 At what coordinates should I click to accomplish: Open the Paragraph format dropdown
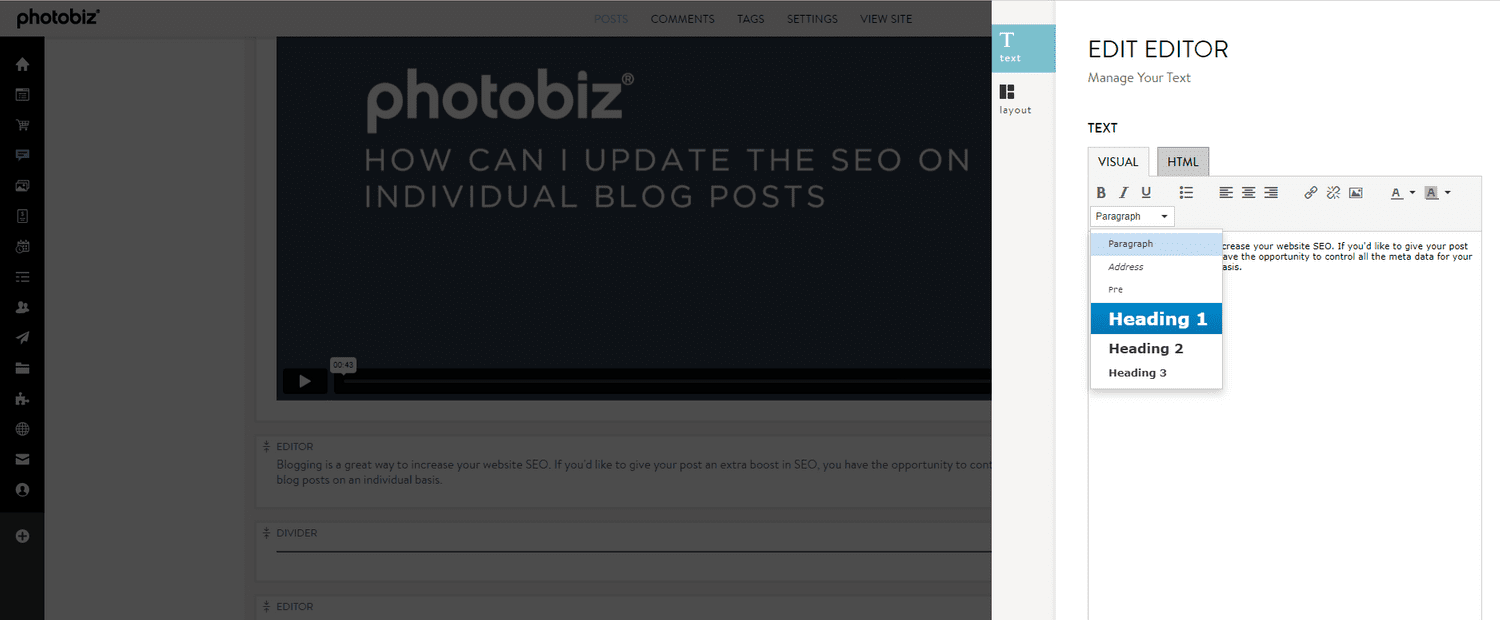(x=1131, y=216)
